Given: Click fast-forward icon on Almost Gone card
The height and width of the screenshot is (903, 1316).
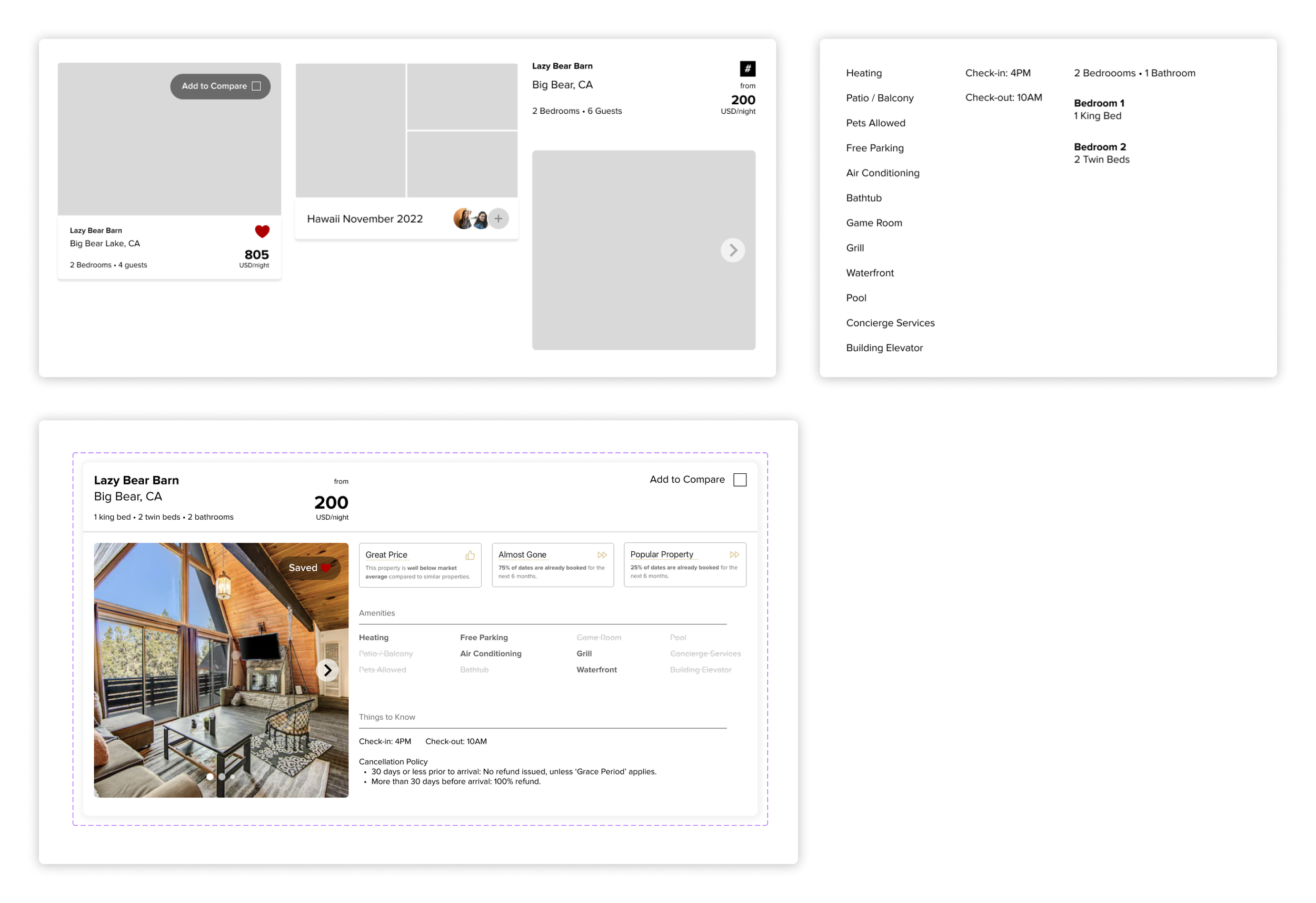Looking at the screenshot, I should (602, 555).
